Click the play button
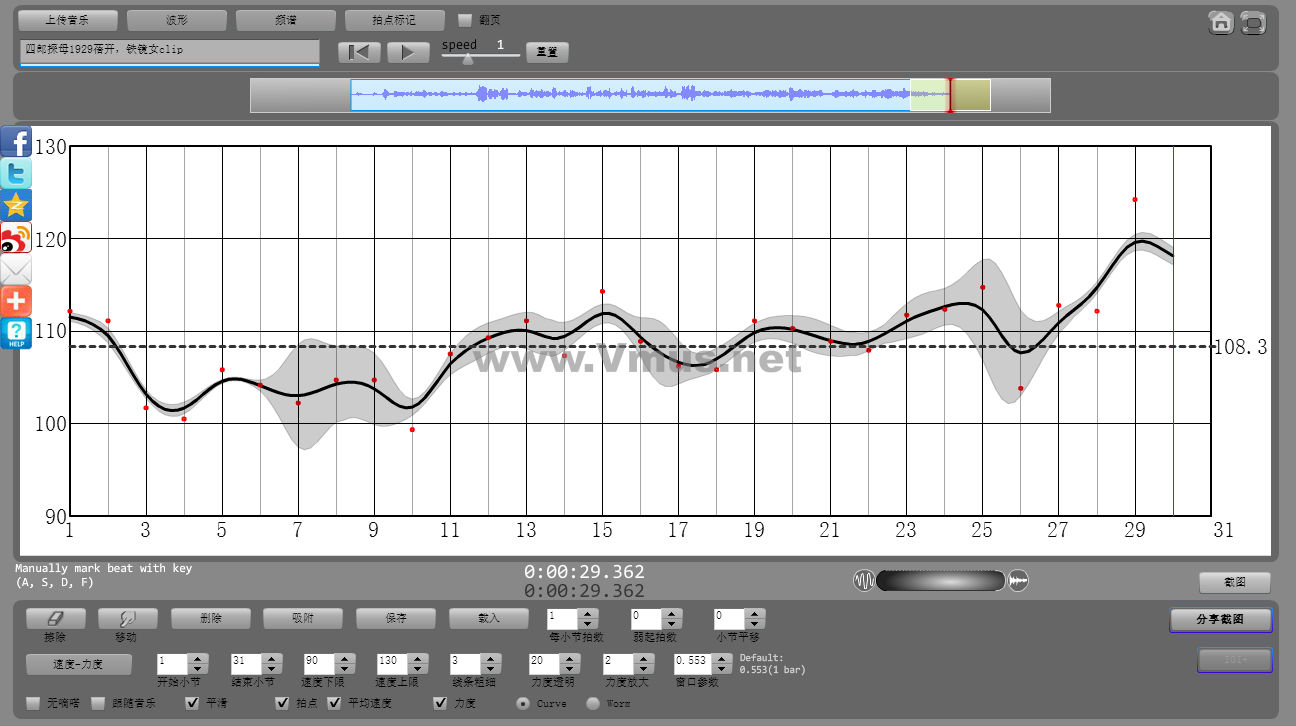The image size is (1296, 726). click(x=408, y=52)
